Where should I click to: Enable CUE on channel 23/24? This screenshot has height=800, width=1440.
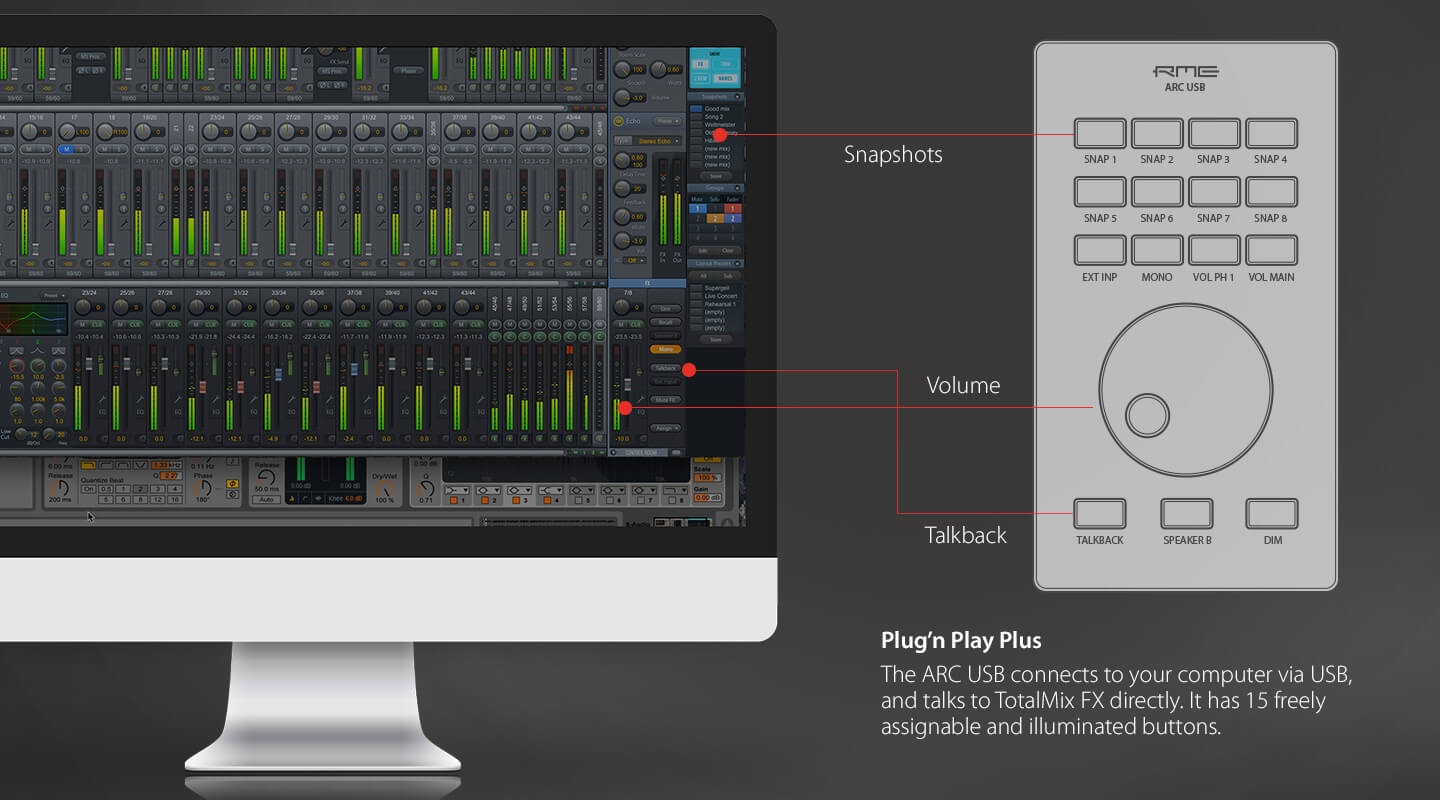tap(98, 324)
